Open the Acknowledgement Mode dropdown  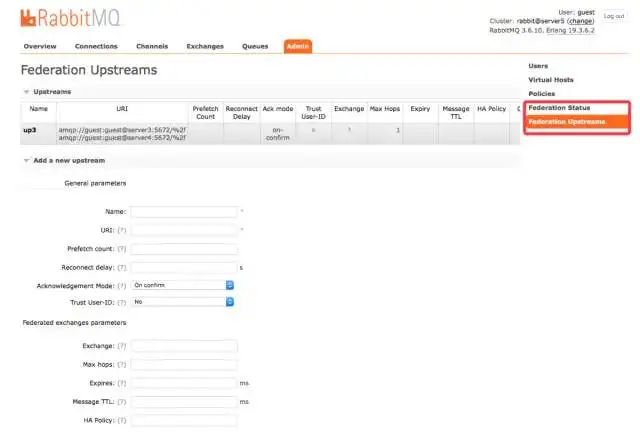(x=183, y=285)
